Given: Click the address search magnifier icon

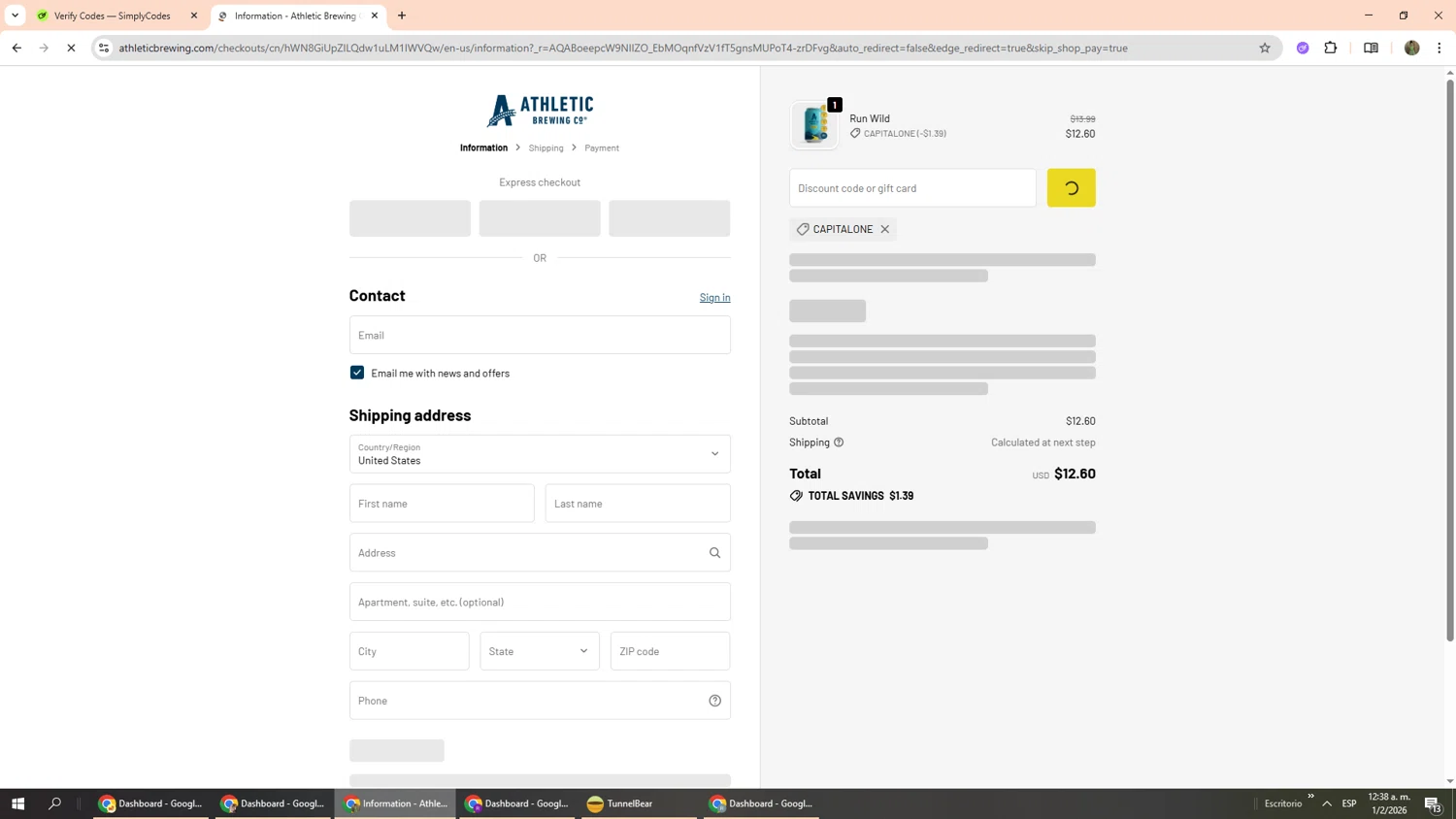Looking at the screenshot, I should coord(715,553).
